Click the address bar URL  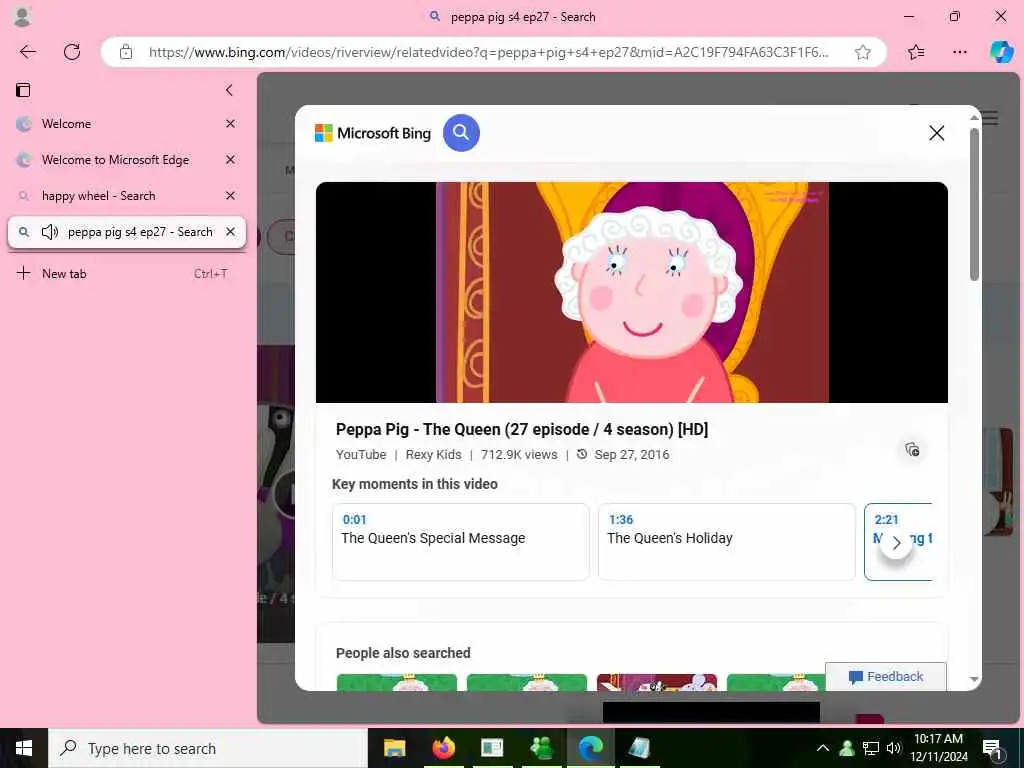[x=488, y=52]
